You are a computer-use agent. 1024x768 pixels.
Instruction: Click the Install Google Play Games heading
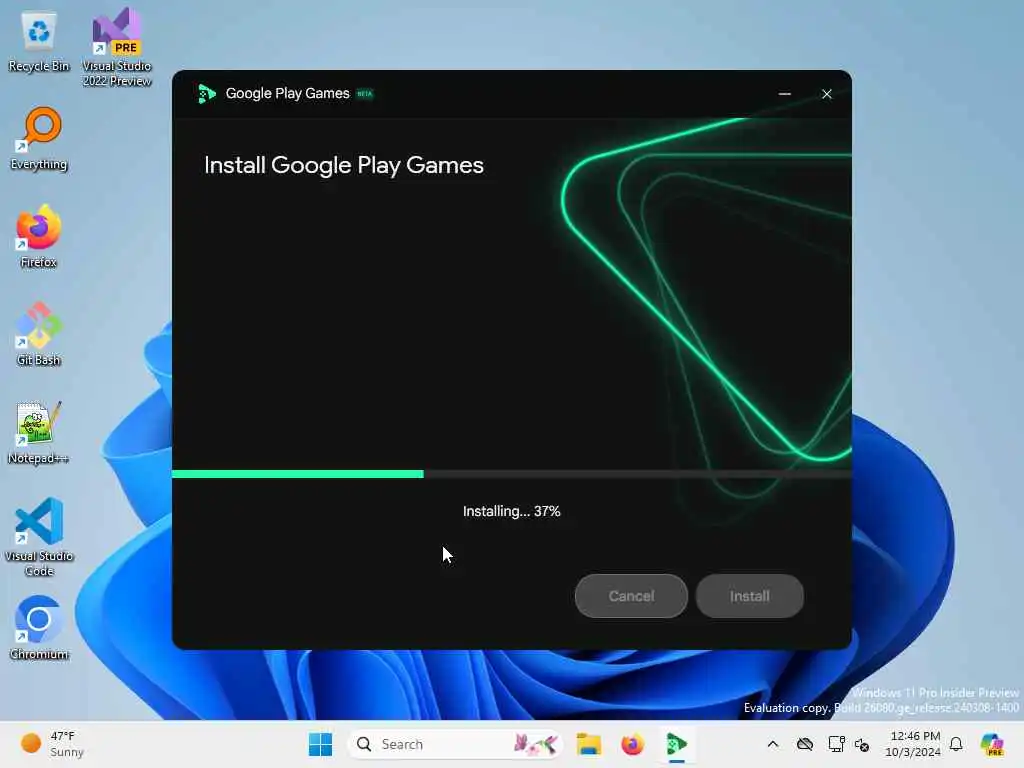point(344,165)
